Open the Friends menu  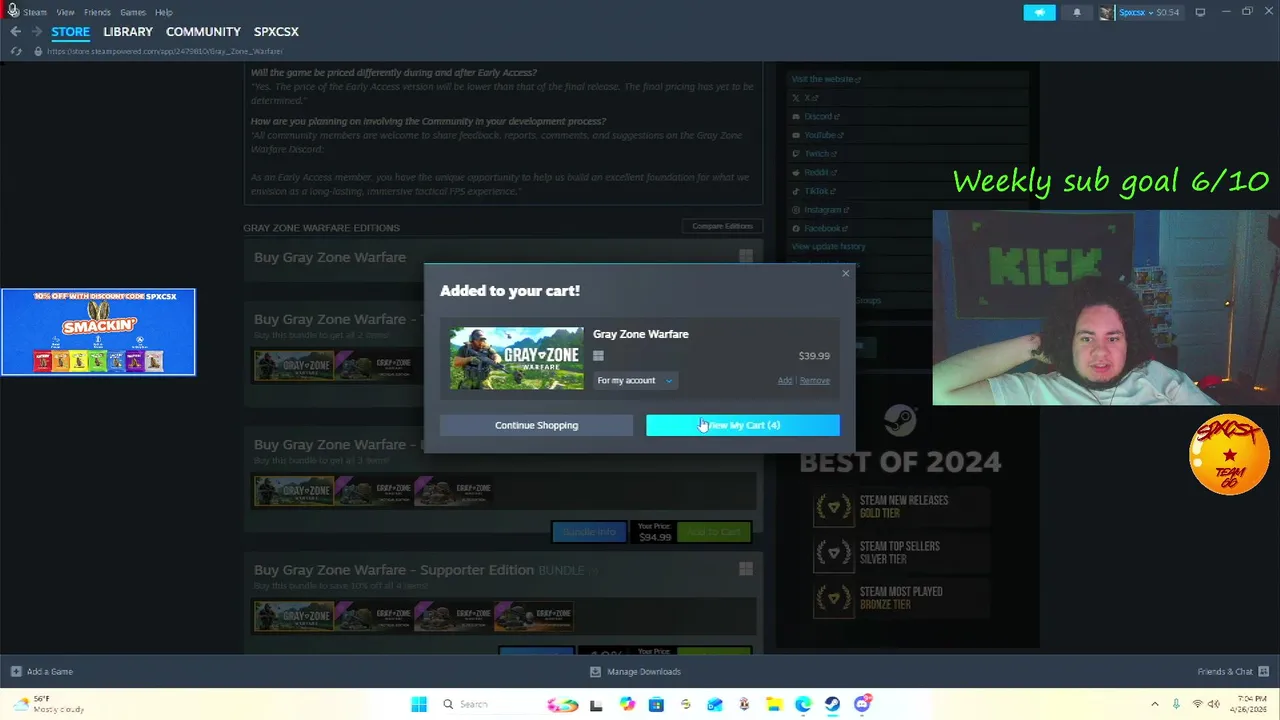pyautogui.click(x=97, y=12)
